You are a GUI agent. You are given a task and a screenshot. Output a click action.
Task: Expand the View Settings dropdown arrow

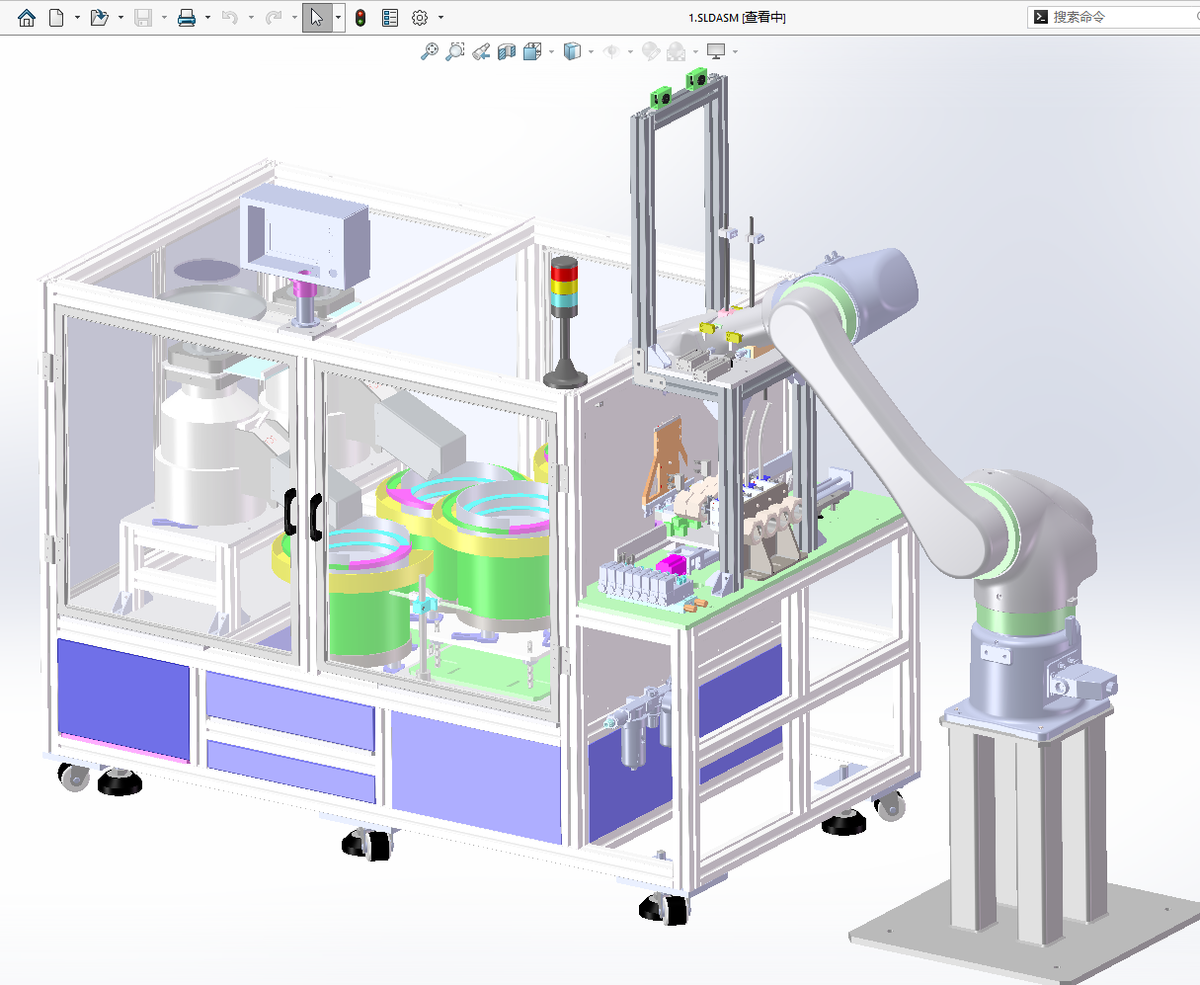tap(735, 51)
